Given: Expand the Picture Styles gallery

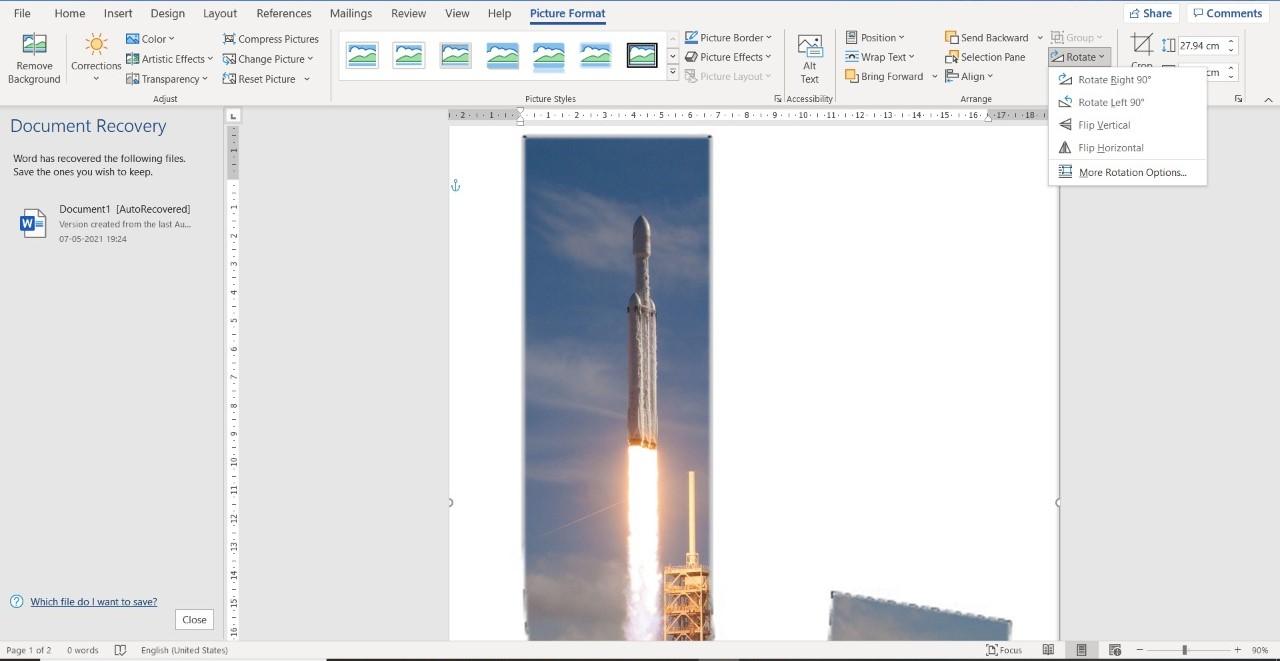Looking at the screenshot, I should [672, 73].
